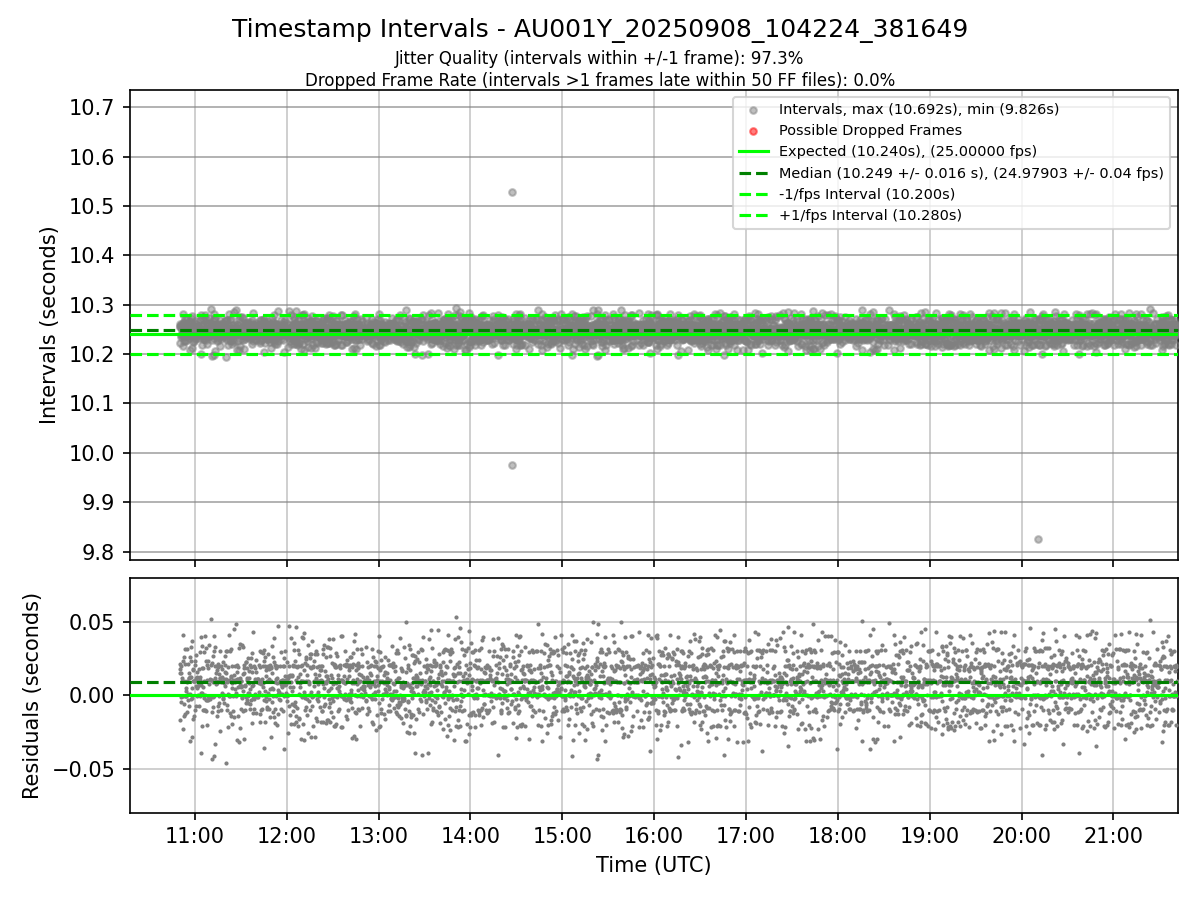Click the lowest outlier point near 9.83 seconds
Screen dimensions: 1200x900
(x=1038, y=539)
